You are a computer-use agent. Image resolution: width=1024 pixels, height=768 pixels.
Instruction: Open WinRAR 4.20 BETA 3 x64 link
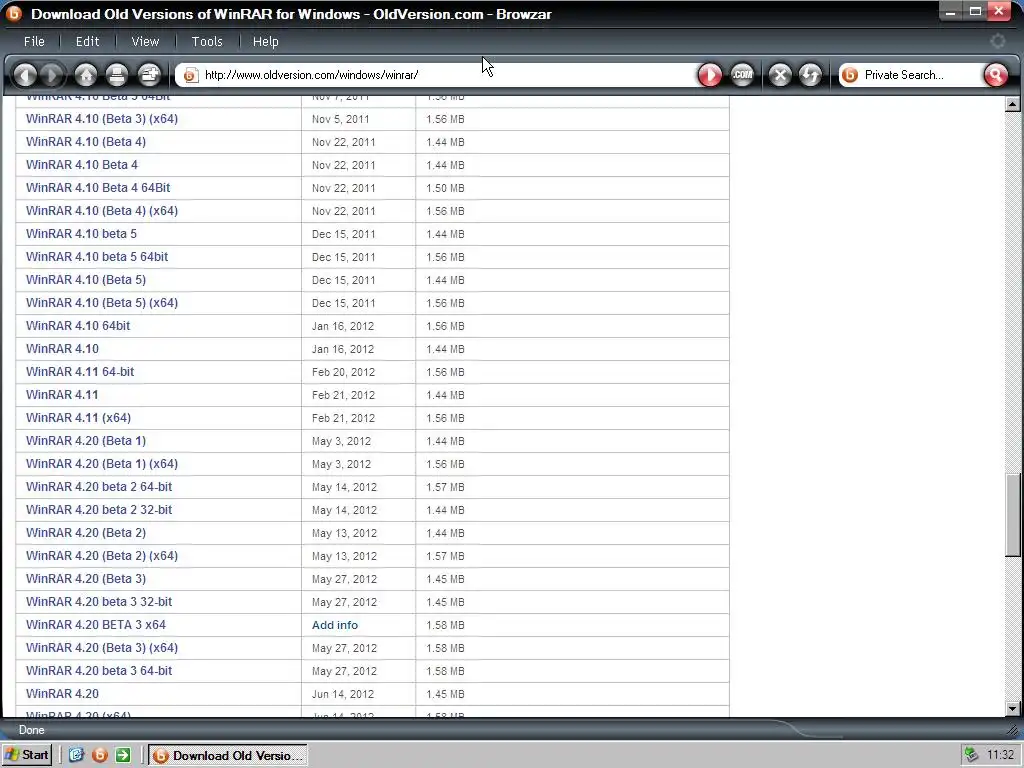click(95, 624)
